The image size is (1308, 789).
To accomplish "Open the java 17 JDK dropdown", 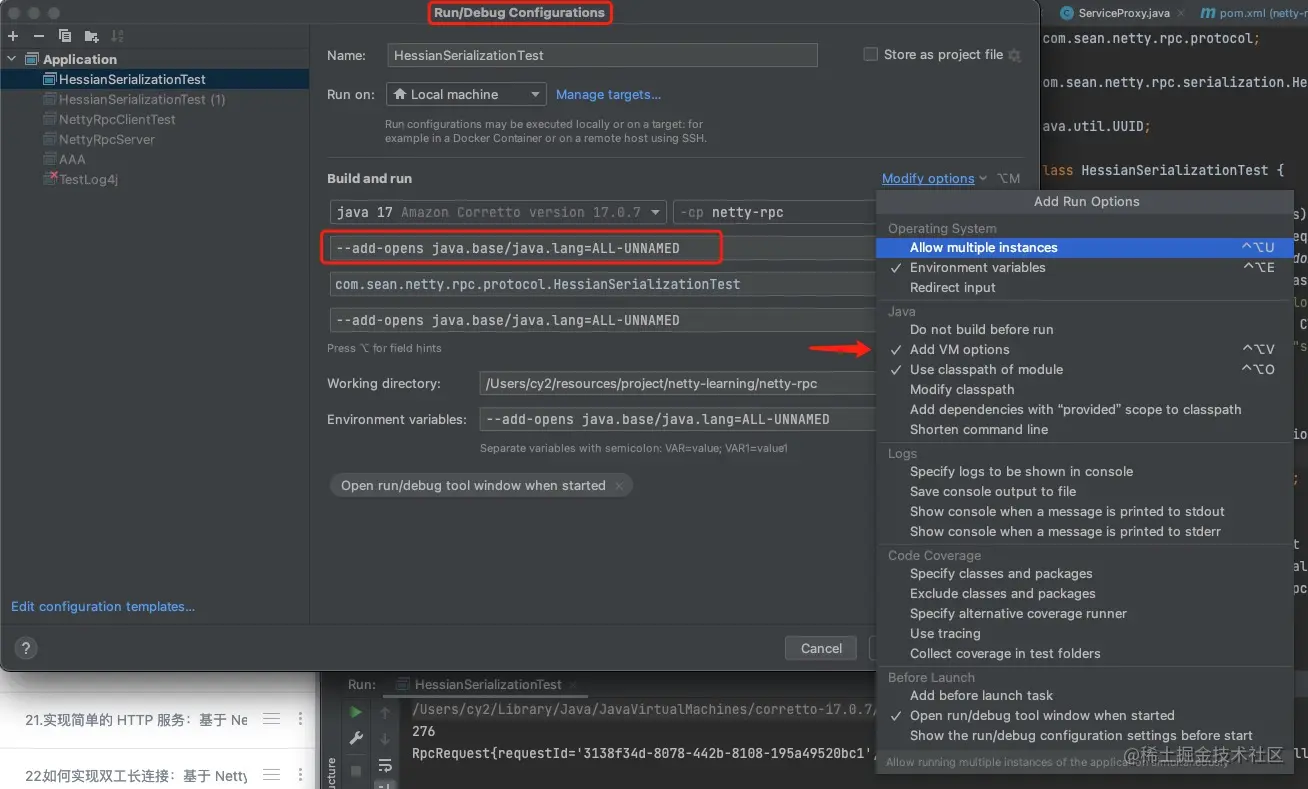I will (x=498, y=212).
